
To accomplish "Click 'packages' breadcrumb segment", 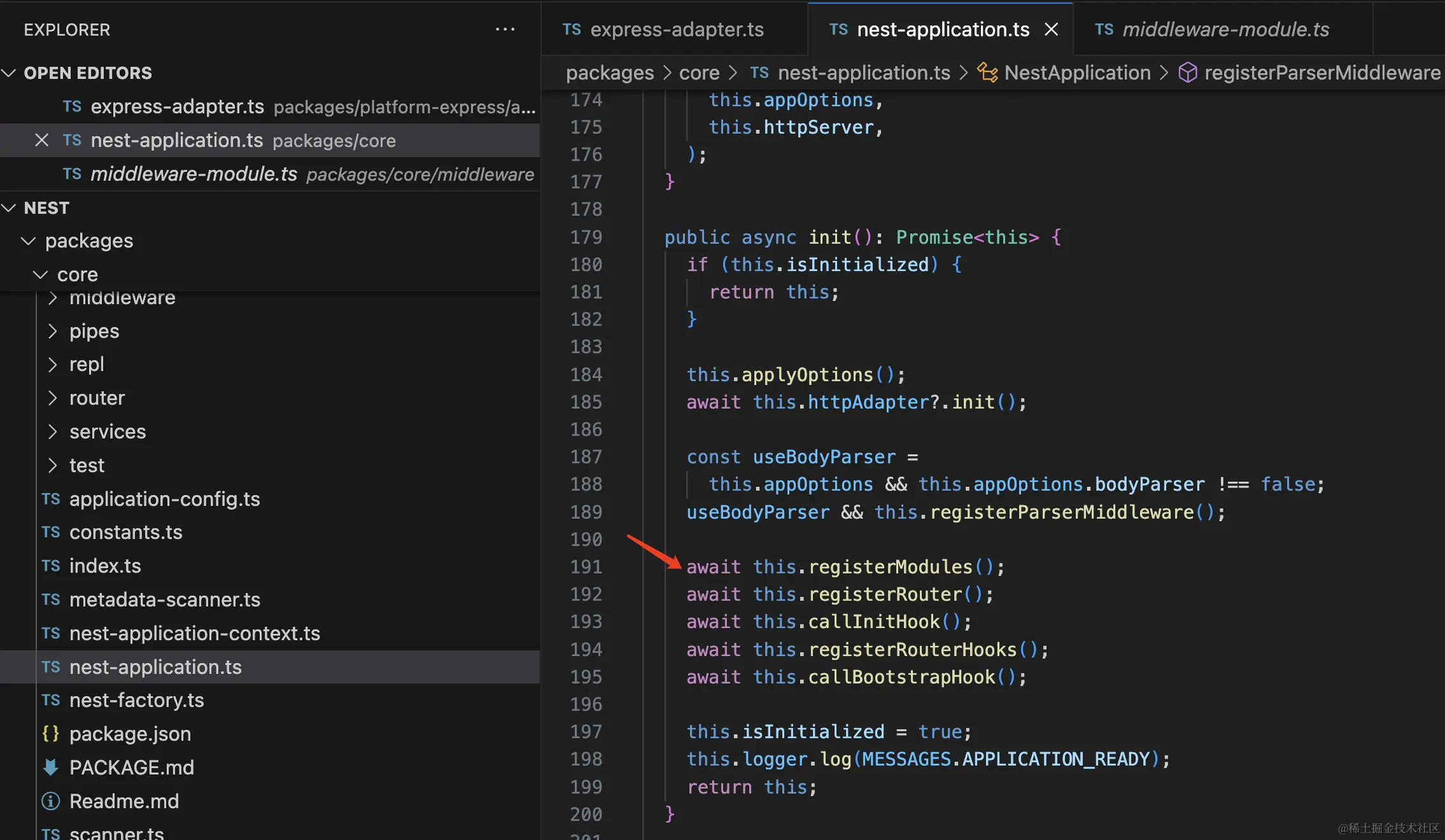I will pyautogui.click(x=610, y=73).
